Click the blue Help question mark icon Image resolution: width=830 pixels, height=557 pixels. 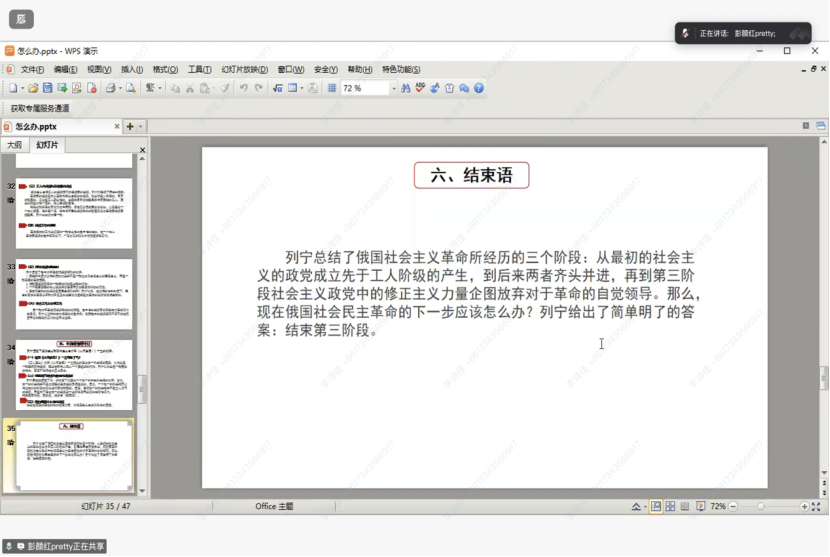[479, 88]
